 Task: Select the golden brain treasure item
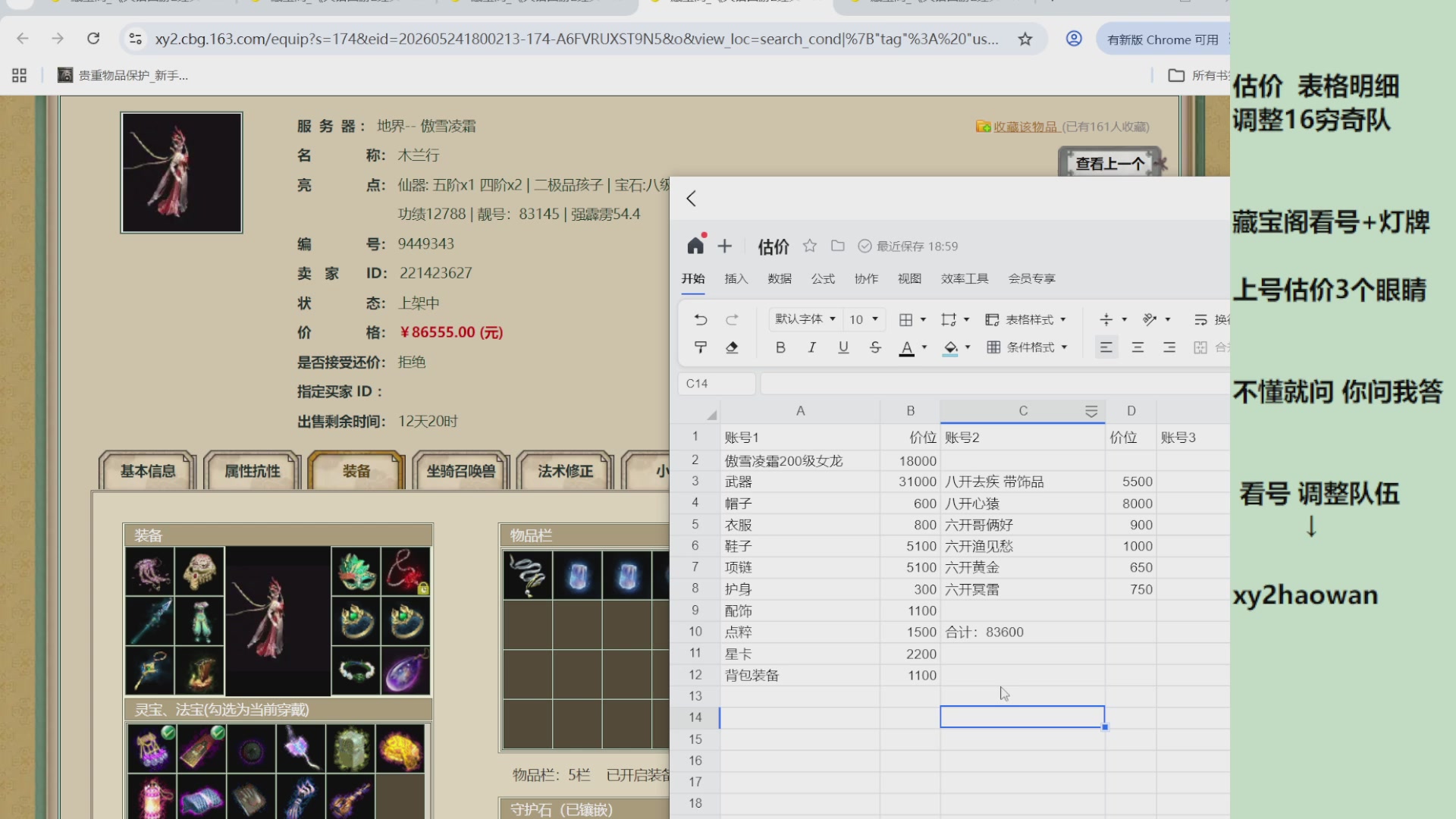pyautogui.click(x=400, y=748)
